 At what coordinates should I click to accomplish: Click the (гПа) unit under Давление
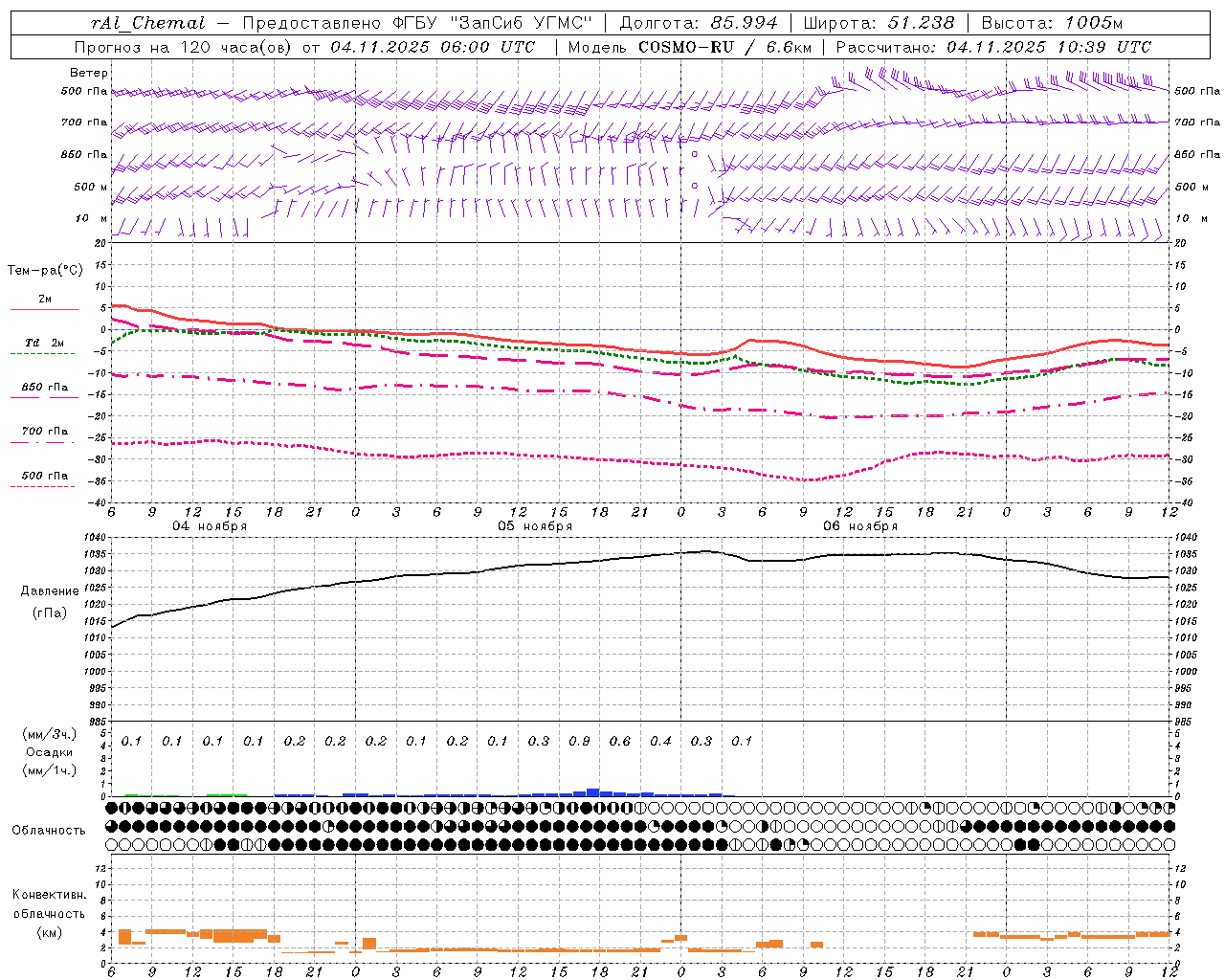point(50,613)
